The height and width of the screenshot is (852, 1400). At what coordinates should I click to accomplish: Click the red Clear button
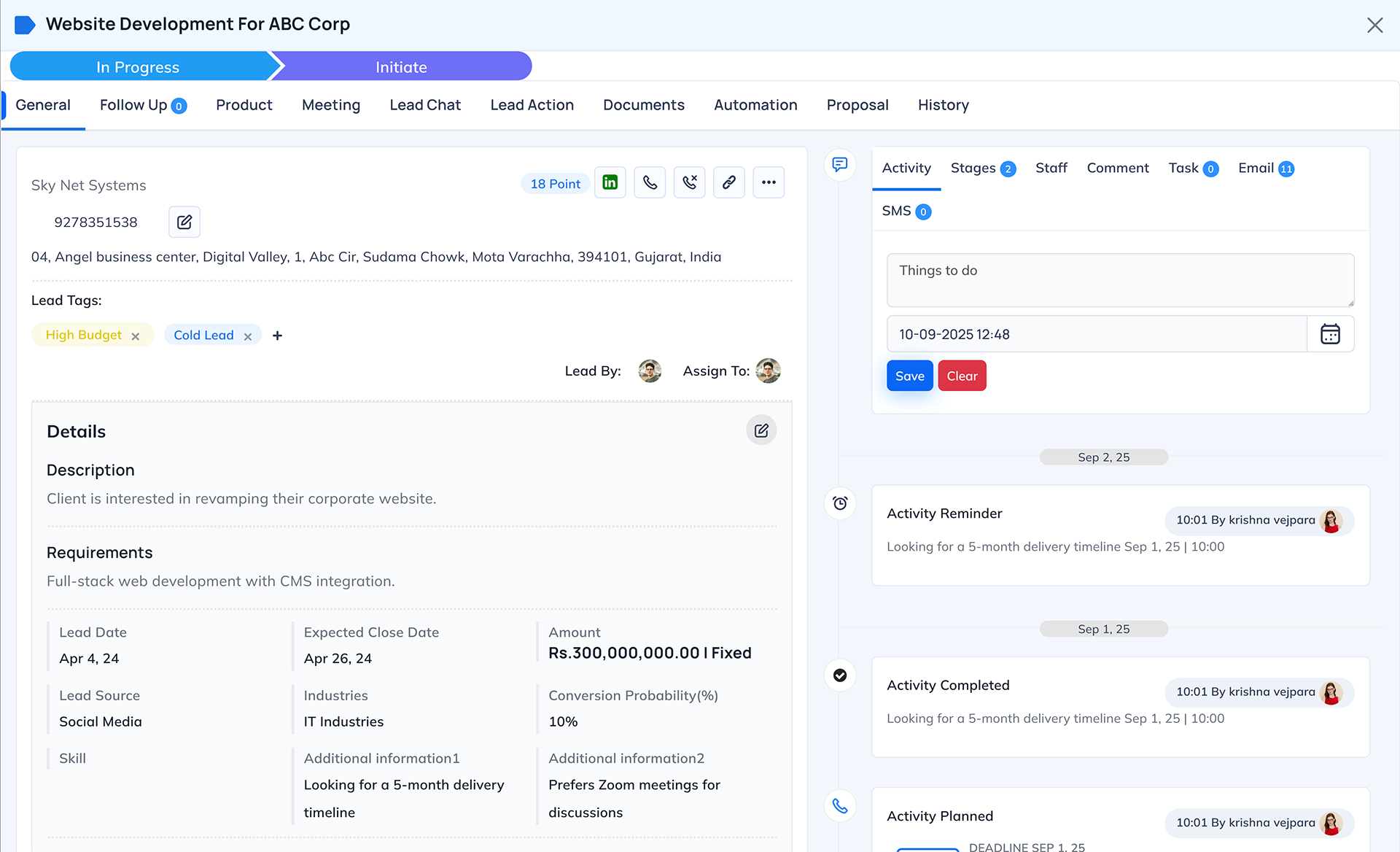[x=962, y=376]
